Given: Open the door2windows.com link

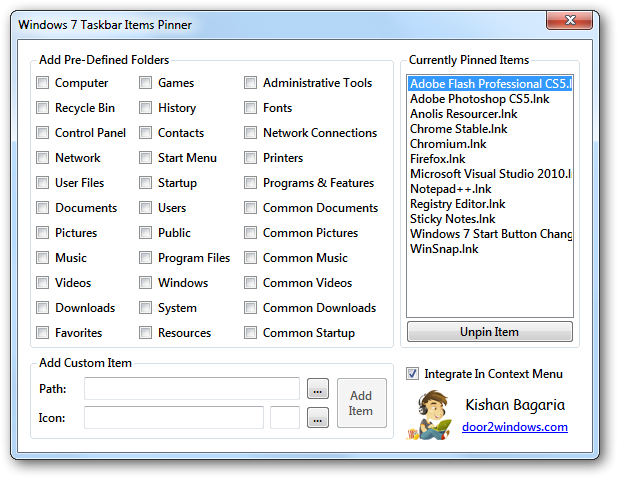Looking at the screenshot, I should coord(515,427).
